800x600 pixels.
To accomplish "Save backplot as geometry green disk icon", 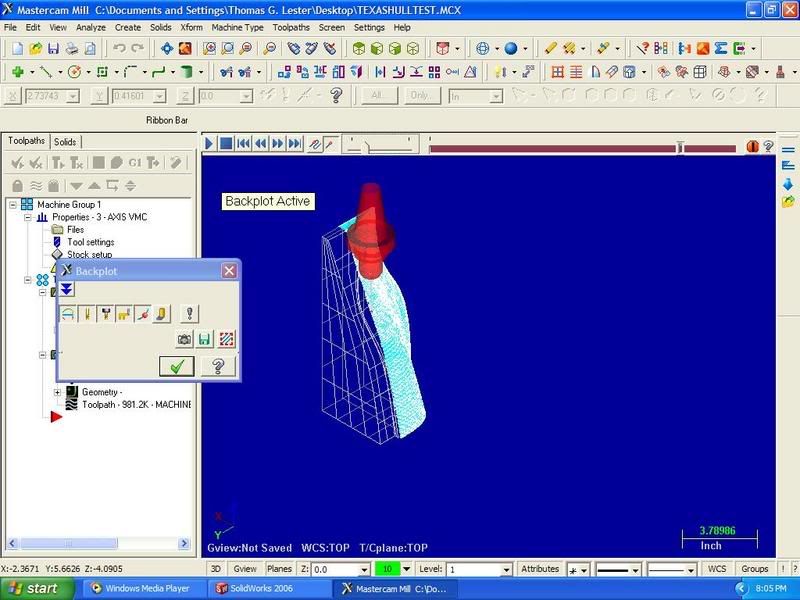I will [205, 339].
